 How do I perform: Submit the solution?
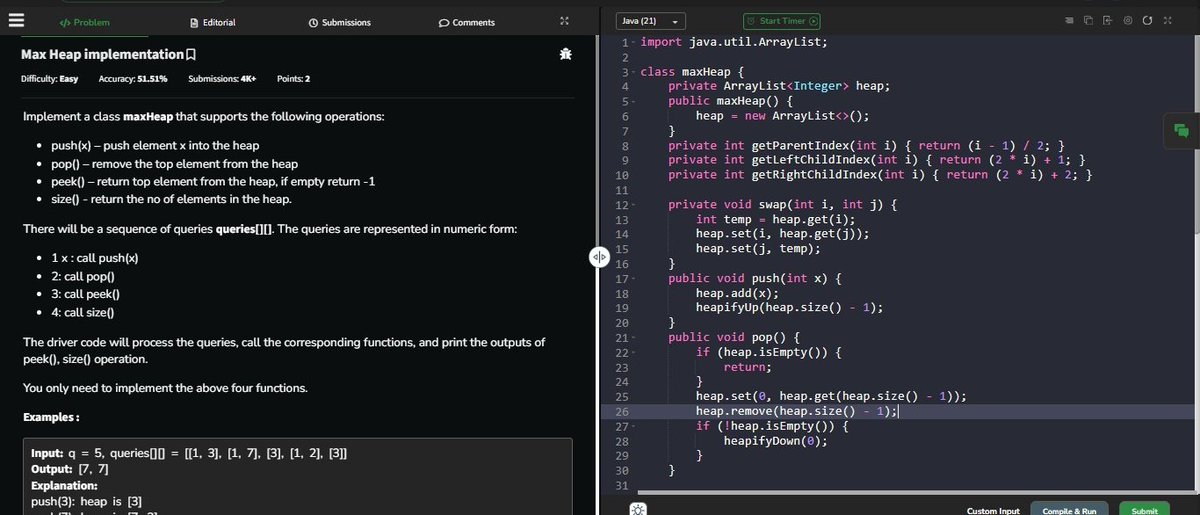(x=1144, y=509)
